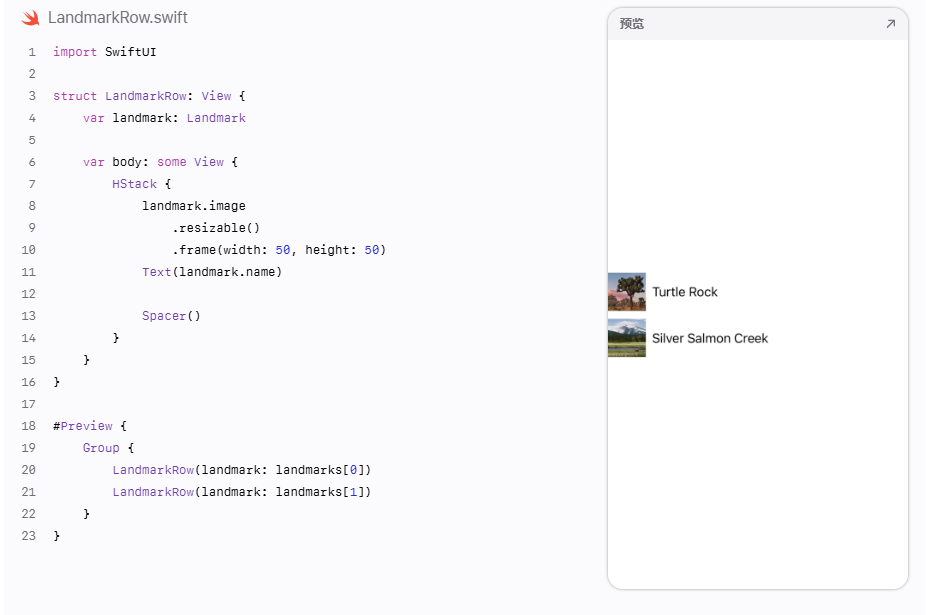This screenshot has height=615, width=926.
Task: Click the Silver Salmon Creek thumbnail image
Action: (x=627, y=338)
